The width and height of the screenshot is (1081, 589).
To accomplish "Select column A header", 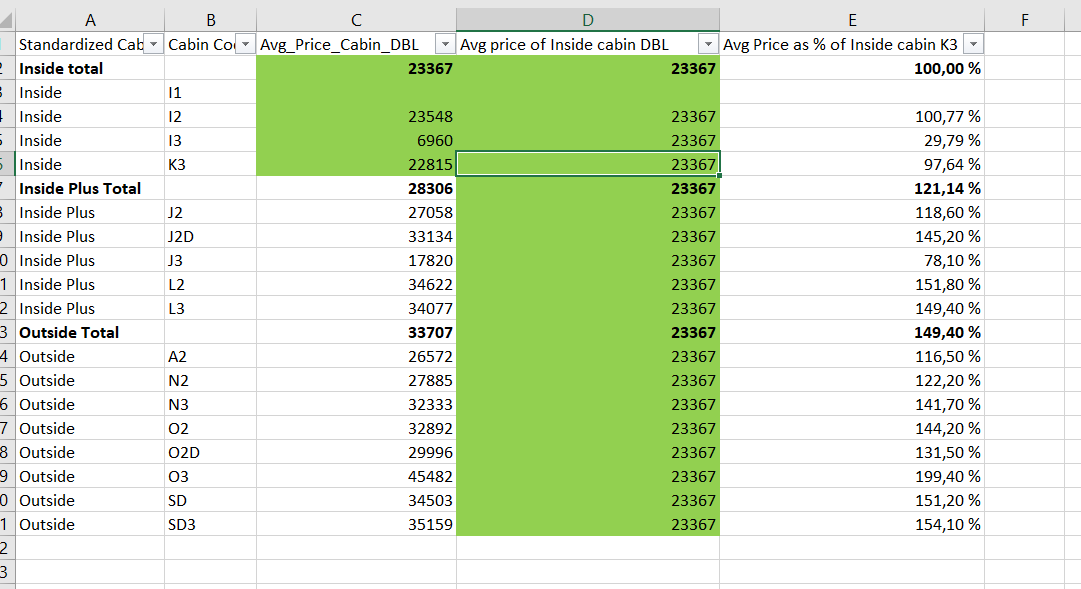I will click(90, 20).
